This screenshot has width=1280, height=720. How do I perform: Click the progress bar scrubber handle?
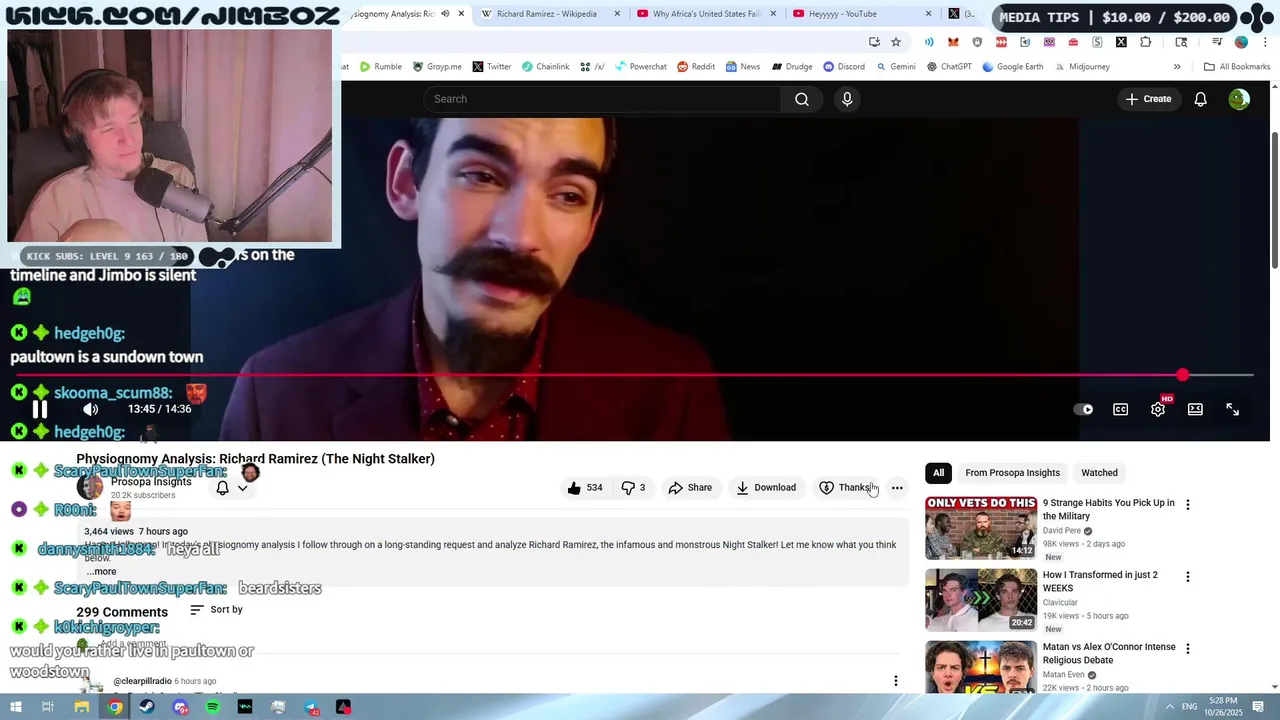[x=1183, y=375]
